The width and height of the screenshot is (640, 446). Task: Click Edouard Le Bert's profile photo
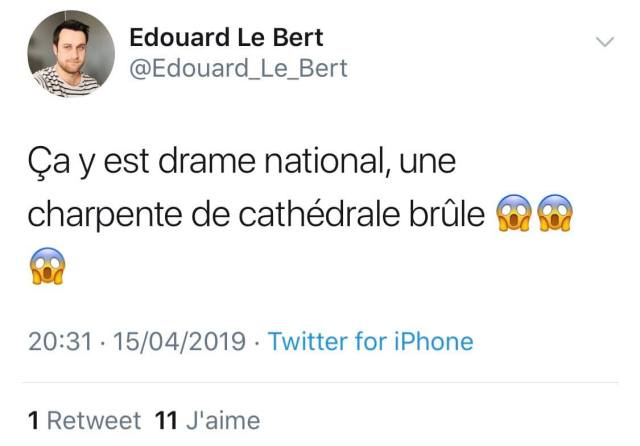point(71,54)
